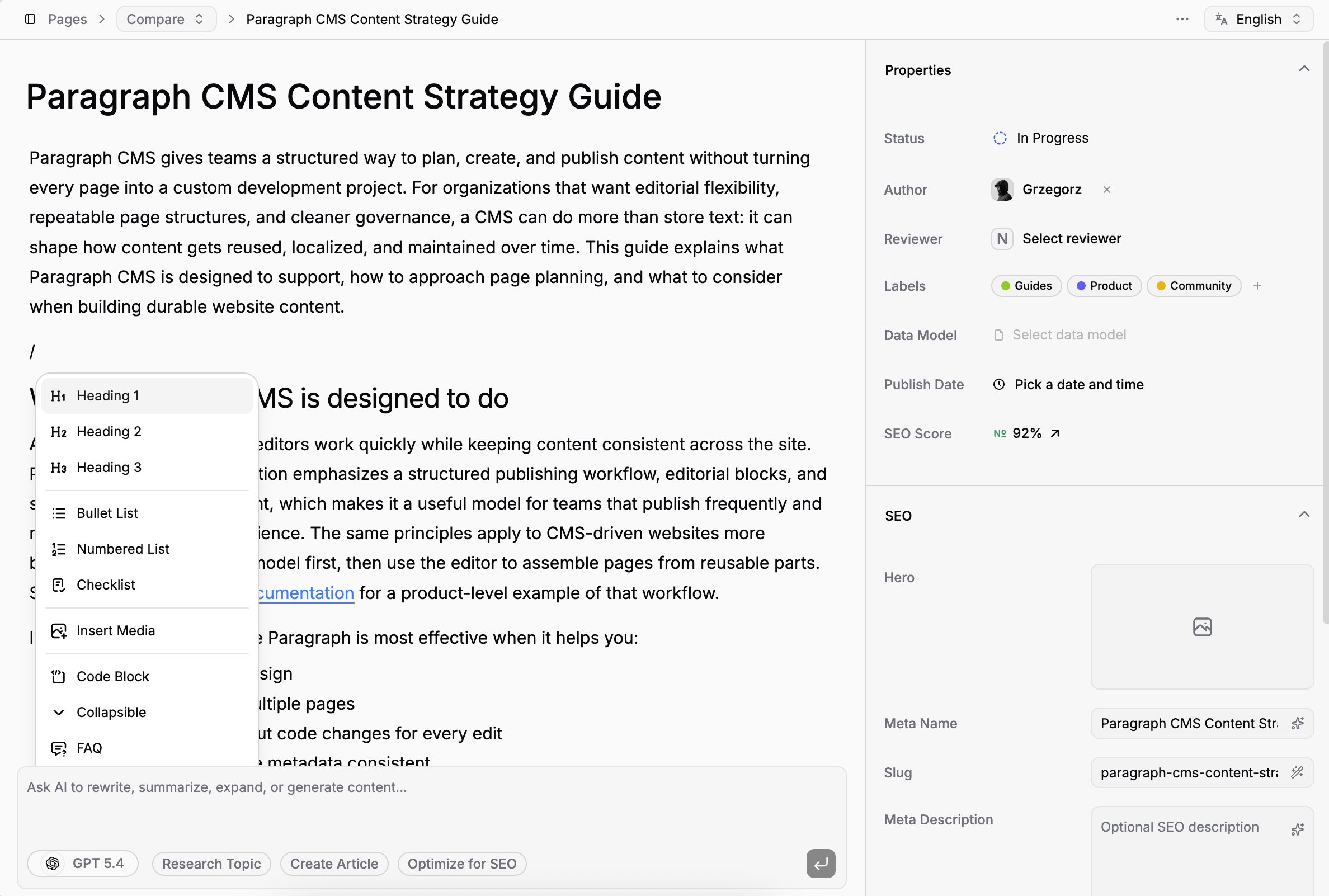Open the GPT 5.4 model selector
The height and width of the screenshot is (896, 1329).
[x=83, y=863]
